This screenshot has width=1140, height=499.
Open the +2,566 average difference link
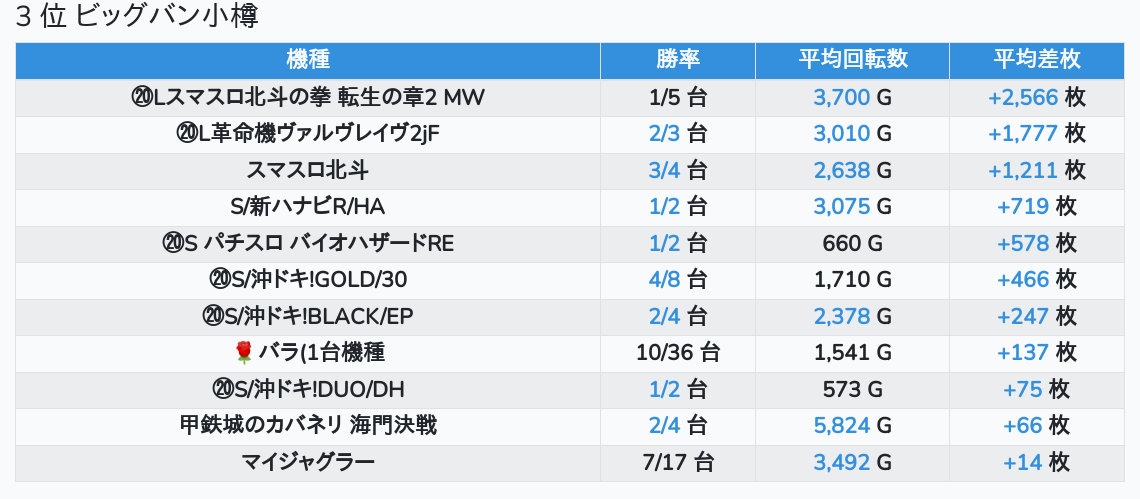[x=1022, y=97]
